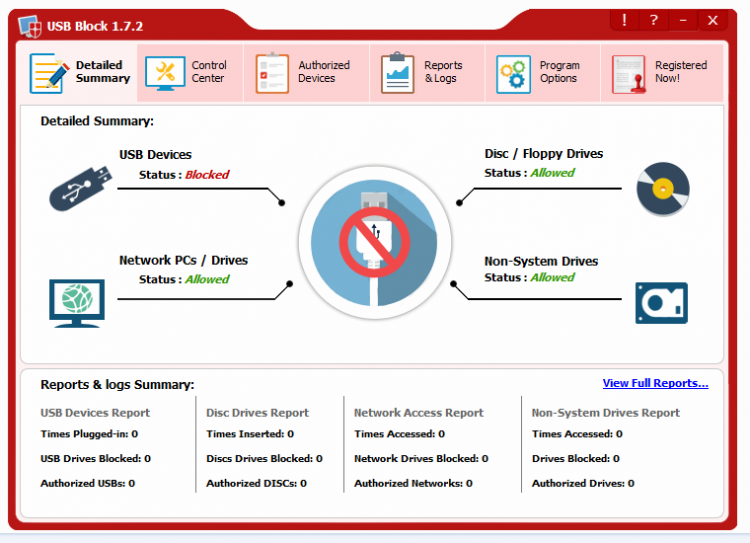
Task: Click the USB Devices heading
Action: click(x=155, y=155)
